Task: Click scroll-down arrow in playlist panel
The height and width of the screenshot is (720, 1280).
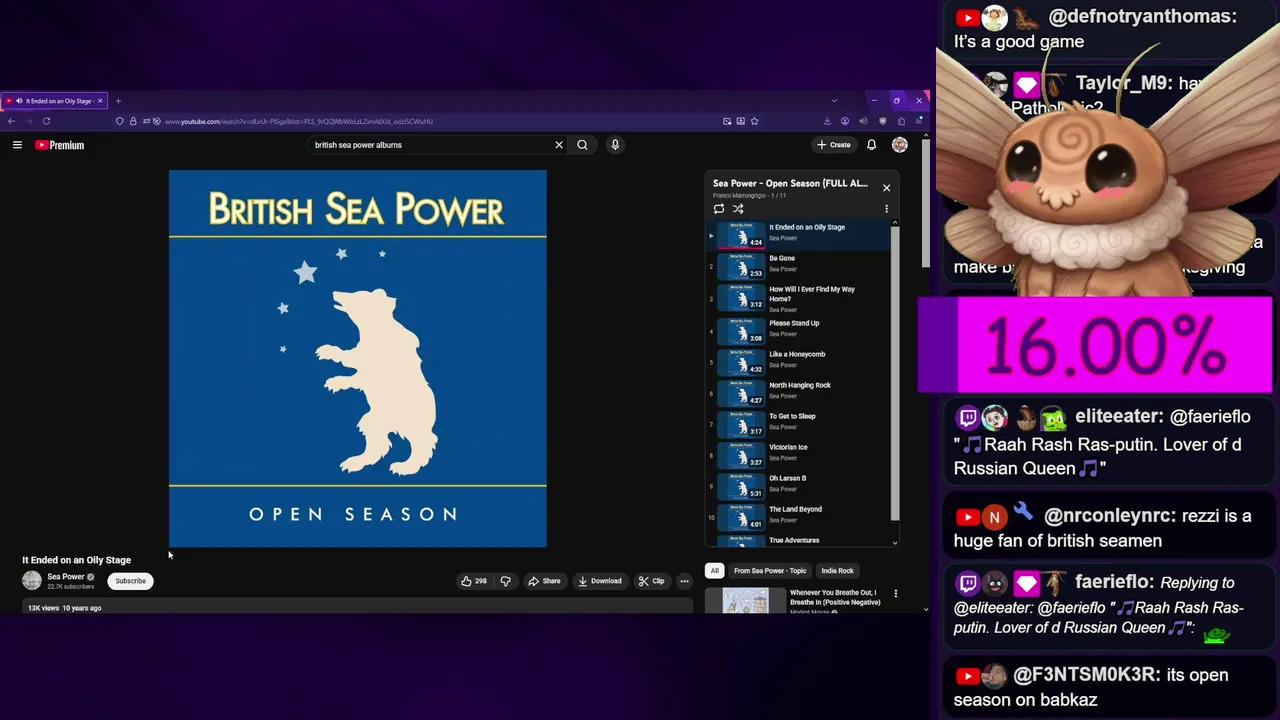Action: 895,543
